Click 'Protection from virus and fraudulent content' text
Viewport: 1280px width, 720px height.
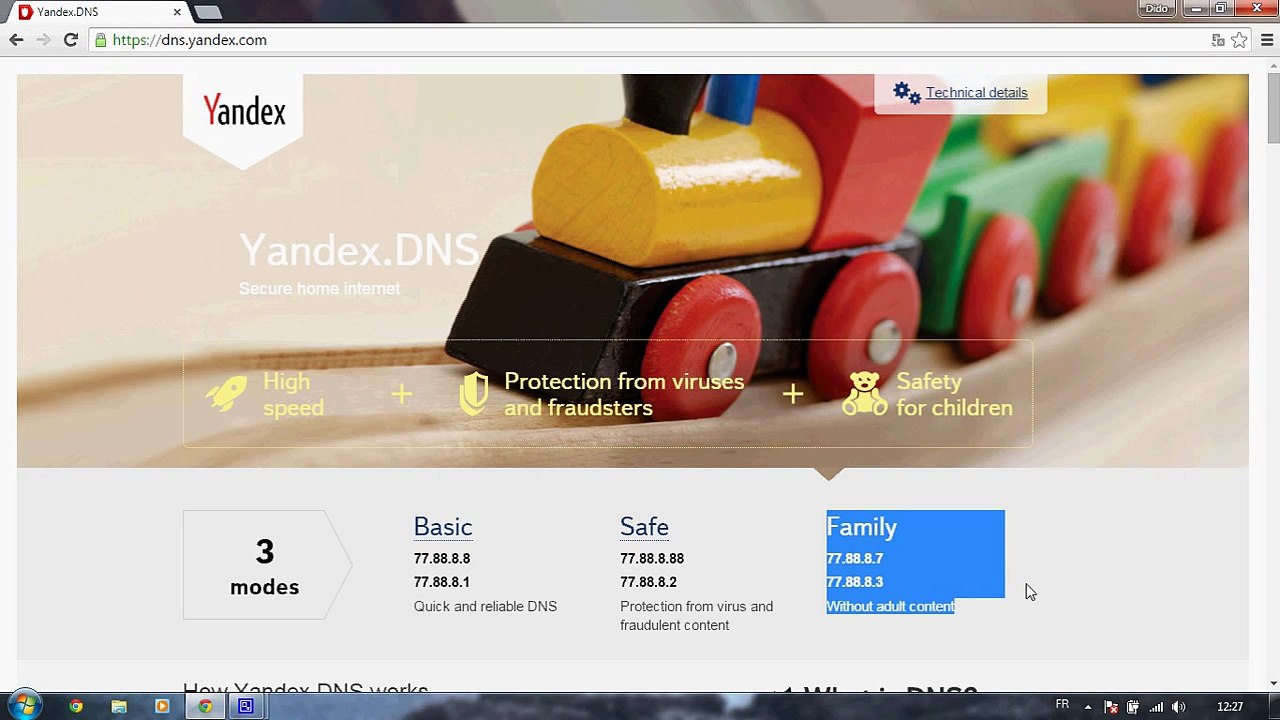(x=696, y=615)
